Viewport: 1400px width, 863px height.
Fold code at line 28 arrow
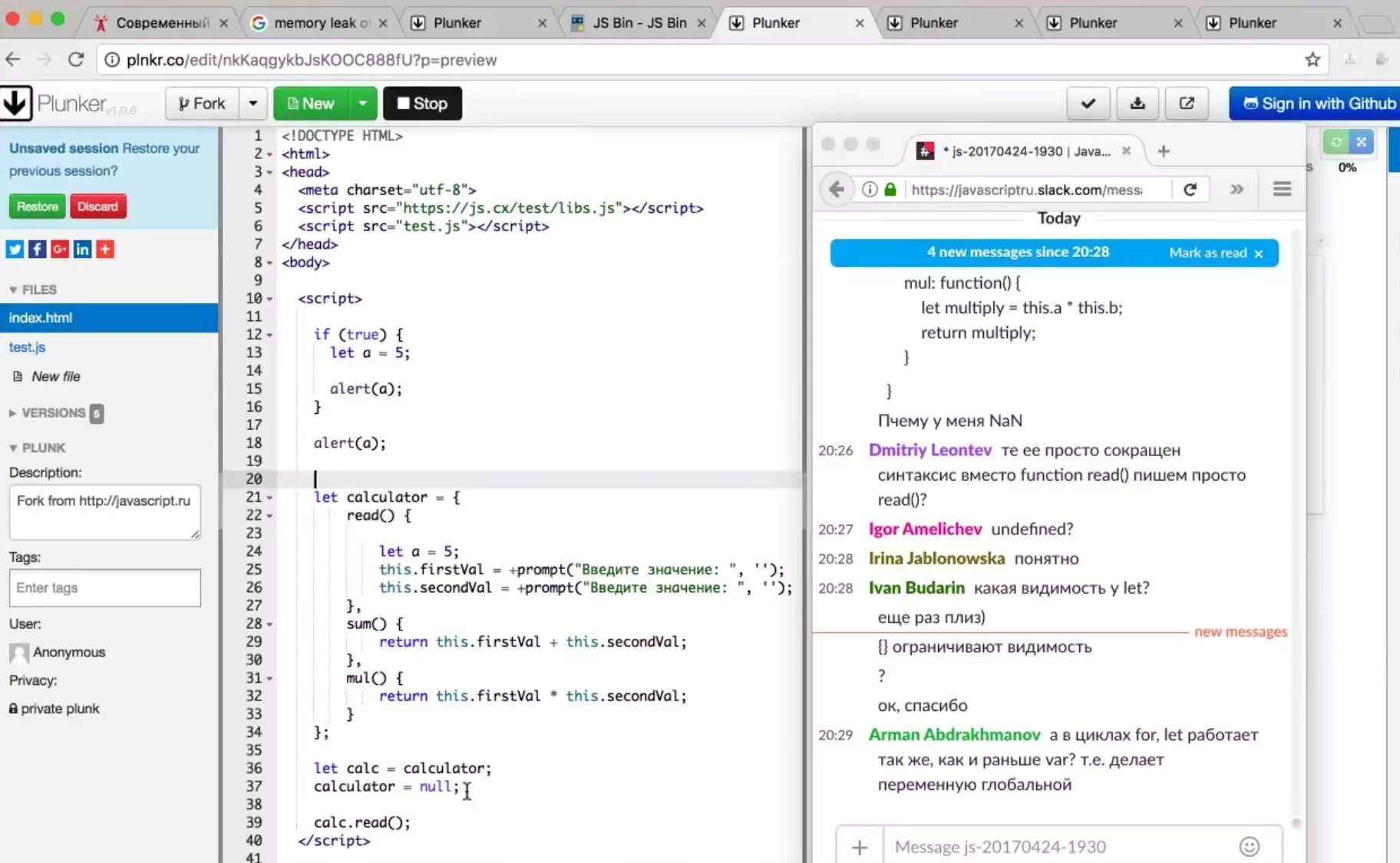(269, 624)
